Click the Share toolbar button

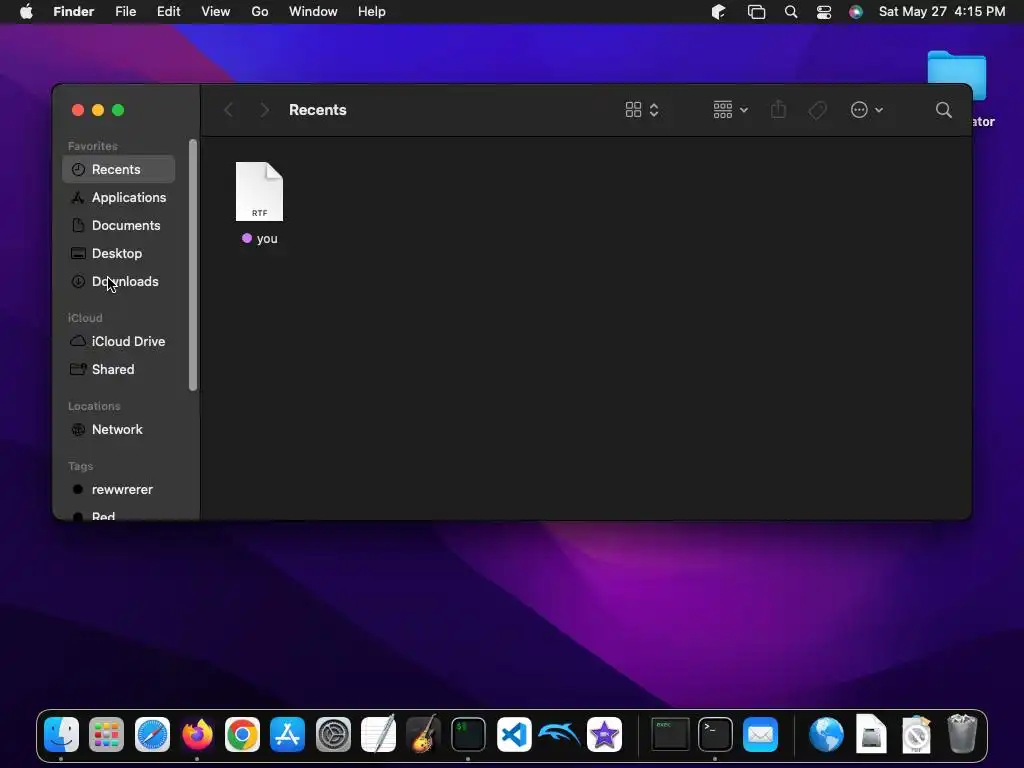pos(778,110)
